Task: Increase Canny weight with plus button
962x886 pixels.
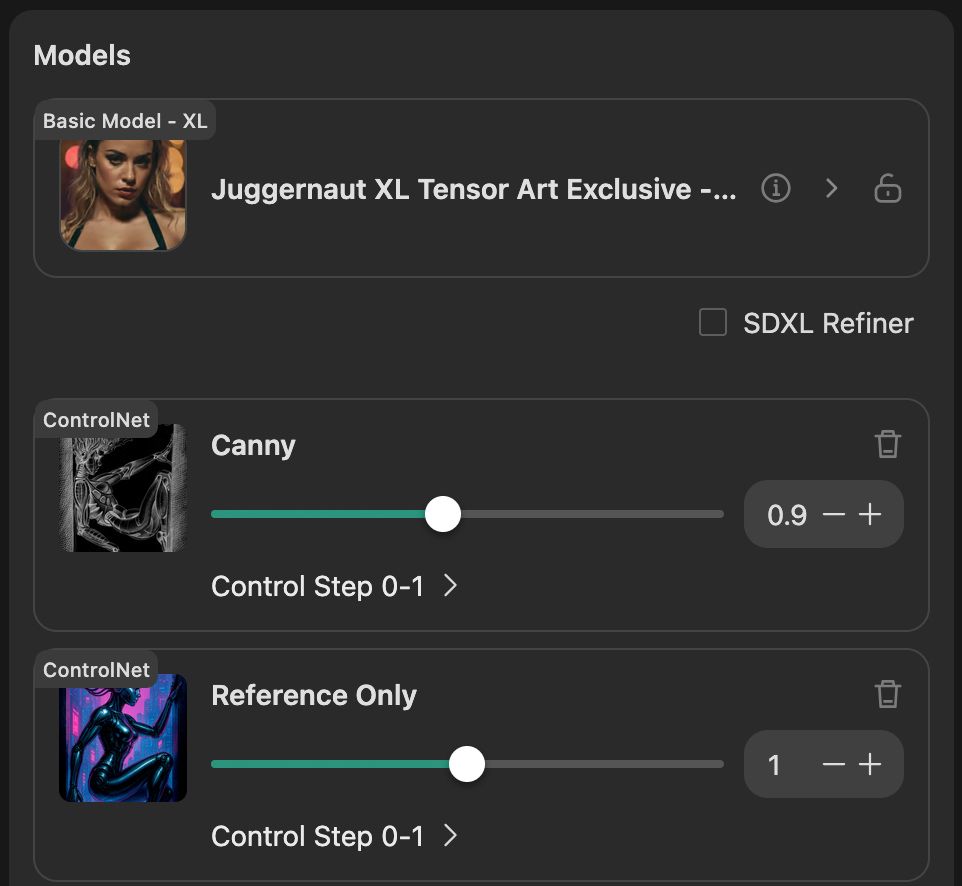Action: 871,515
